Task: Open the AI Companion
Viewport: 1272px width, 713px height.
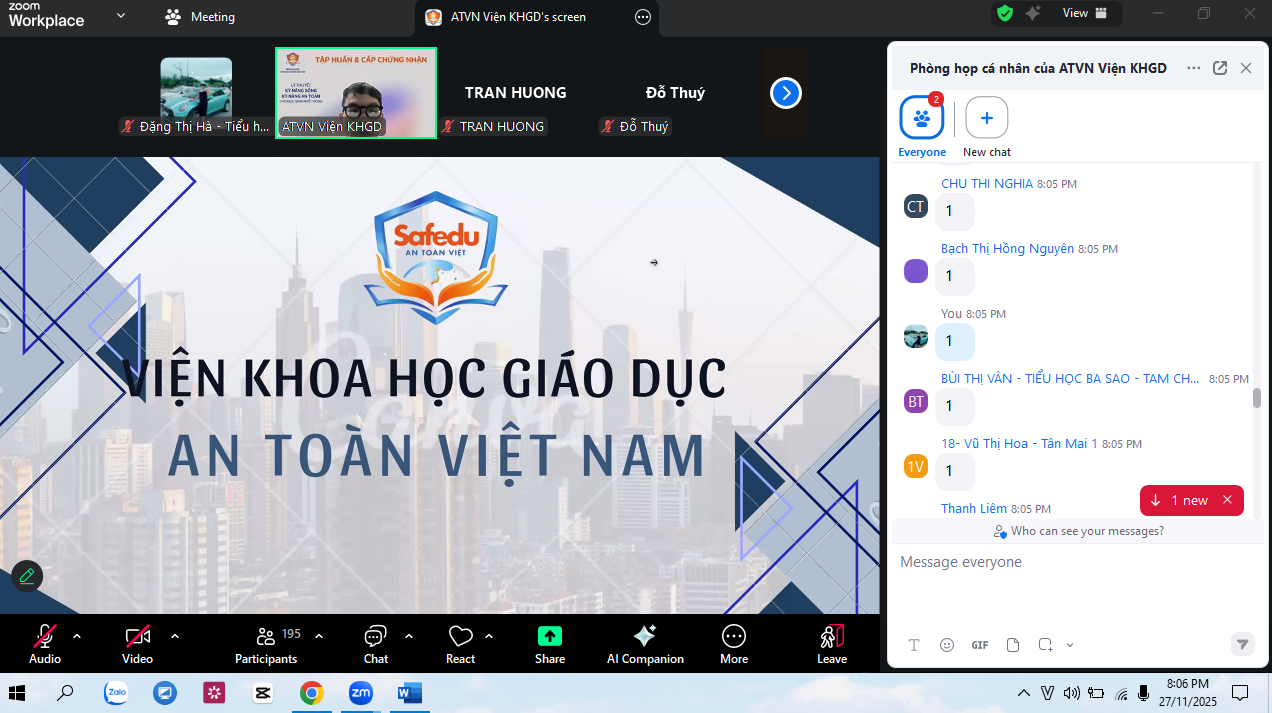Action: coord(645,644)
